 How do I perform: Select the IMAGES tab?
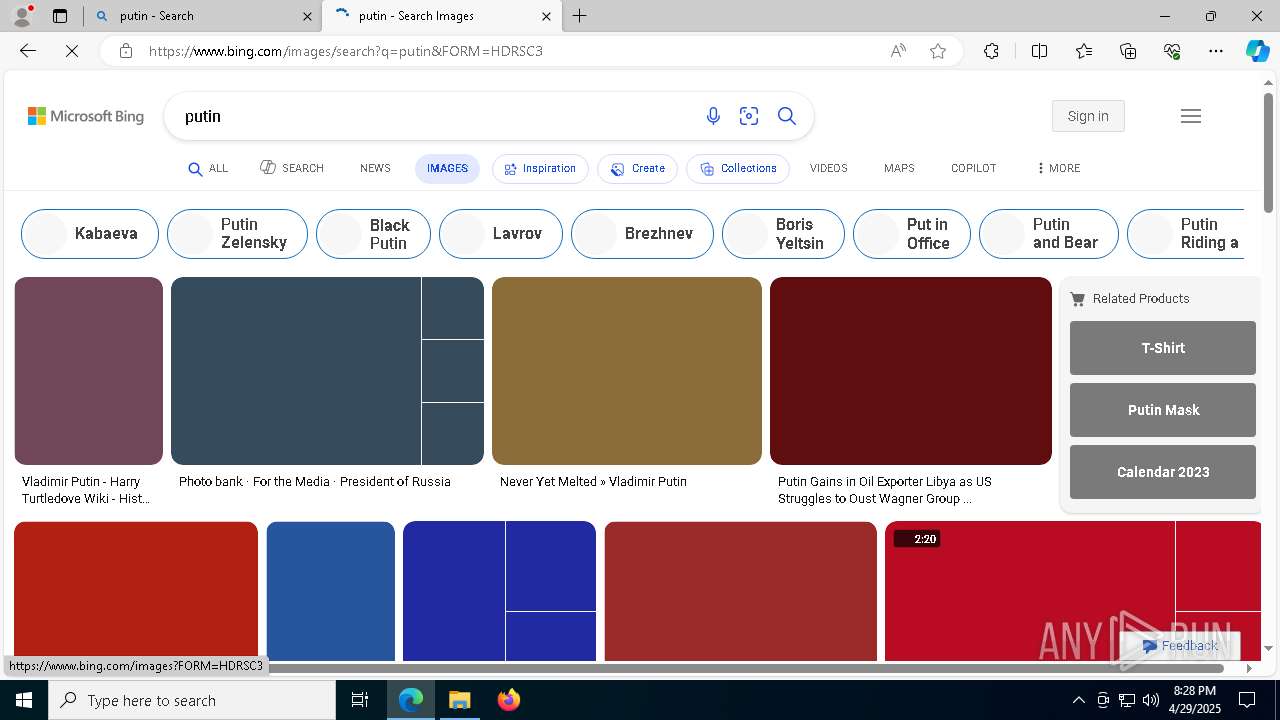point(447,168)
